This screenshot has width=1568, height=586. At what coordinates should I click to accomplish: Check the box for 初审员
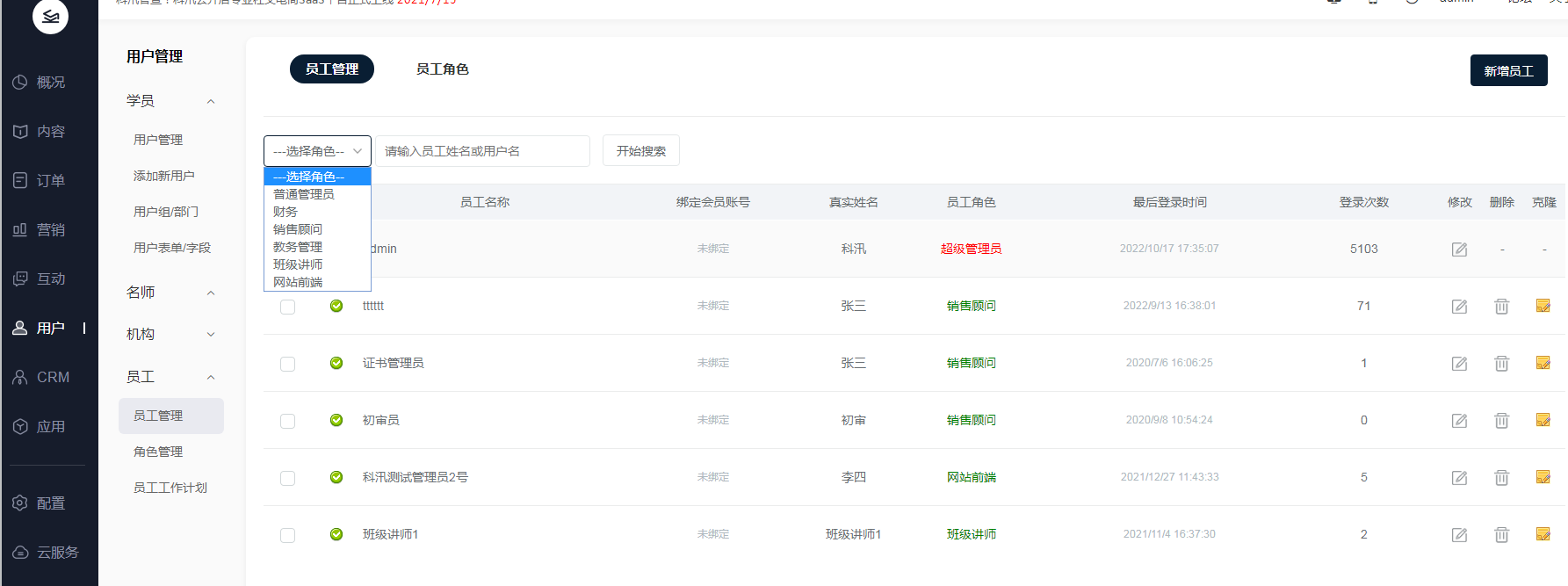pos(287,421)
